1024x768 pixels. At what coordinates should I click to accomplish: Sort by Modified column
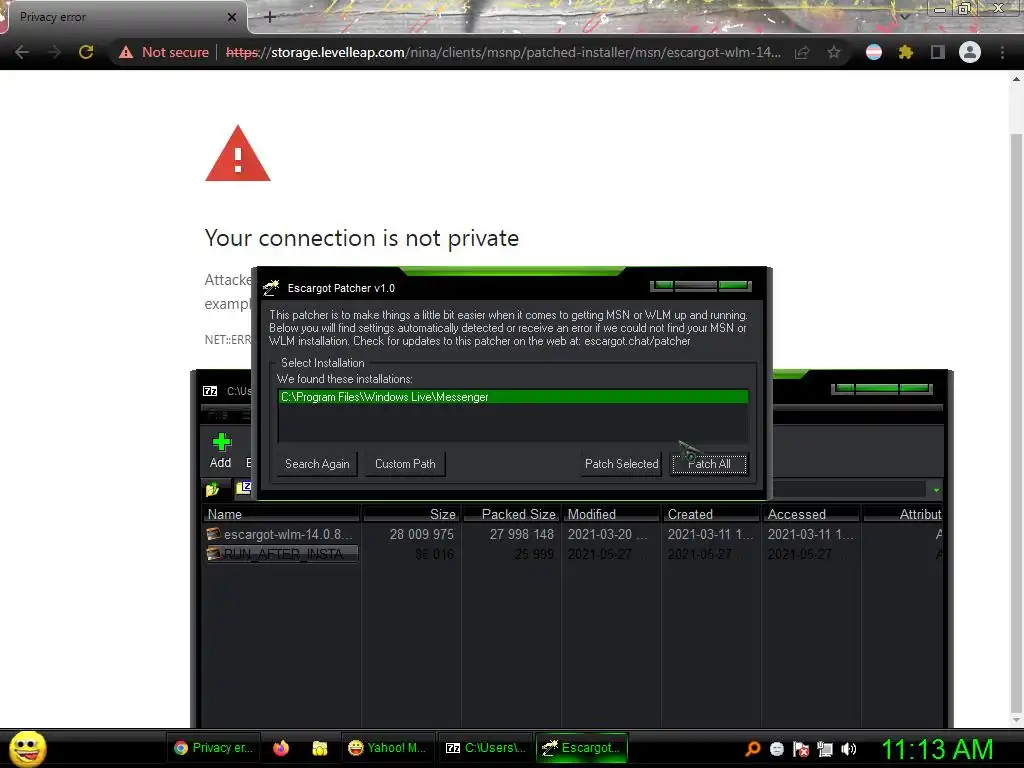(612, 514)
